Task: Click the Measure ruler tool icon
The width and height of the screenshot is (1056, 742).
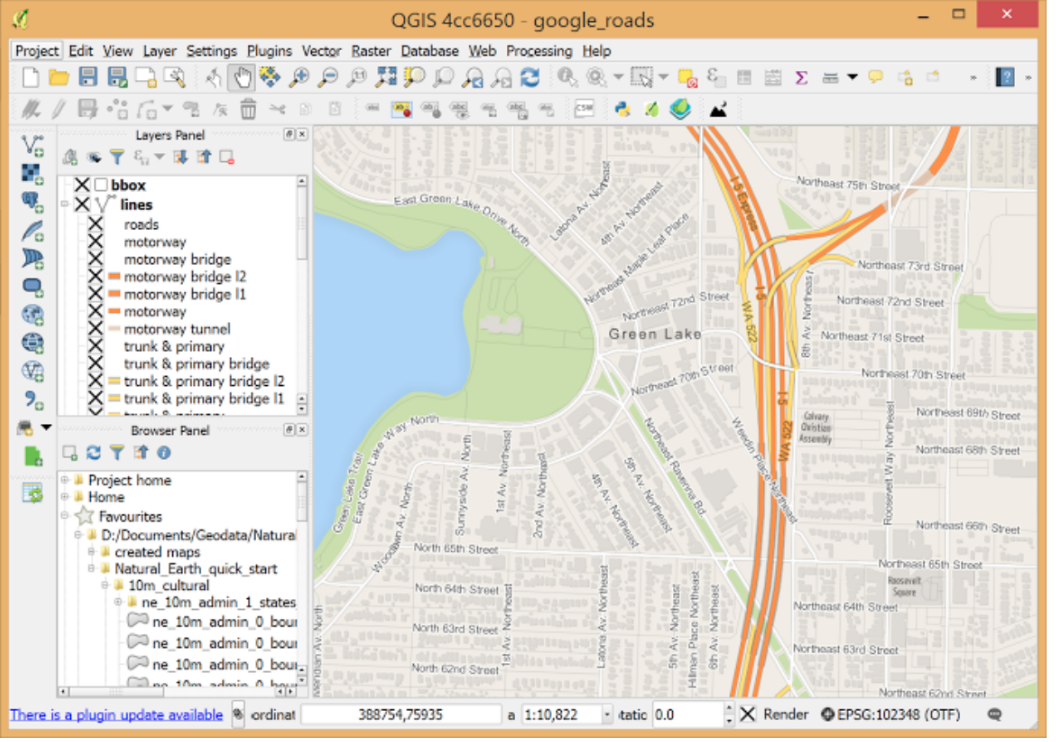Action: (830, 78)
